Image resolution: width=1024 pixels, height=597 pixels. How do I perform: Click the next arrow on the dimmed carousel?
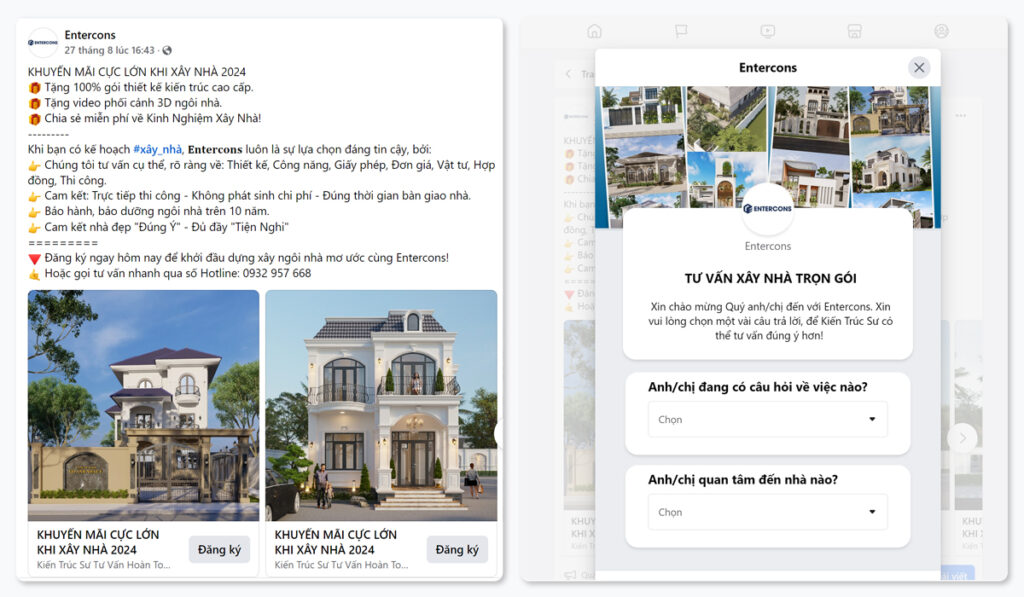[x=962, y=437]
